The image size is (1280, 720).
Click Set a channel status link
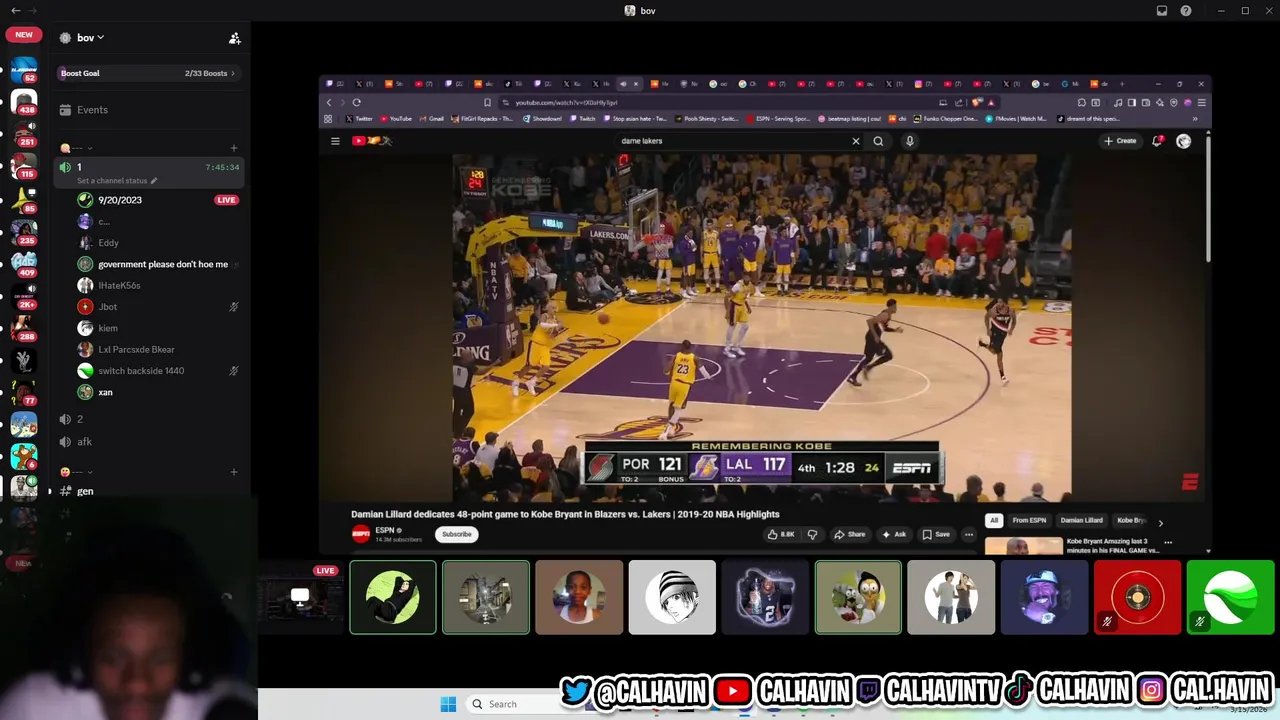117,181
